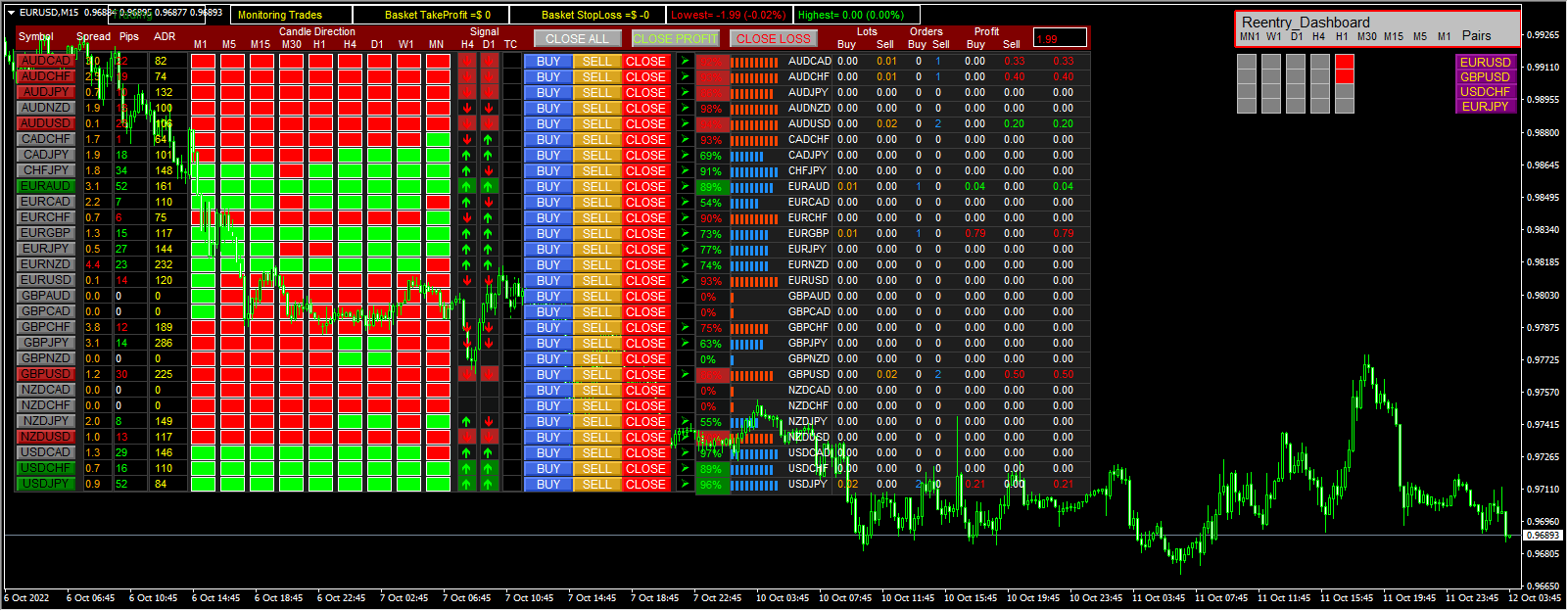Click the H4 green up-arrow signal for CADJPY

pyautogui.click(x=467, y=155)
